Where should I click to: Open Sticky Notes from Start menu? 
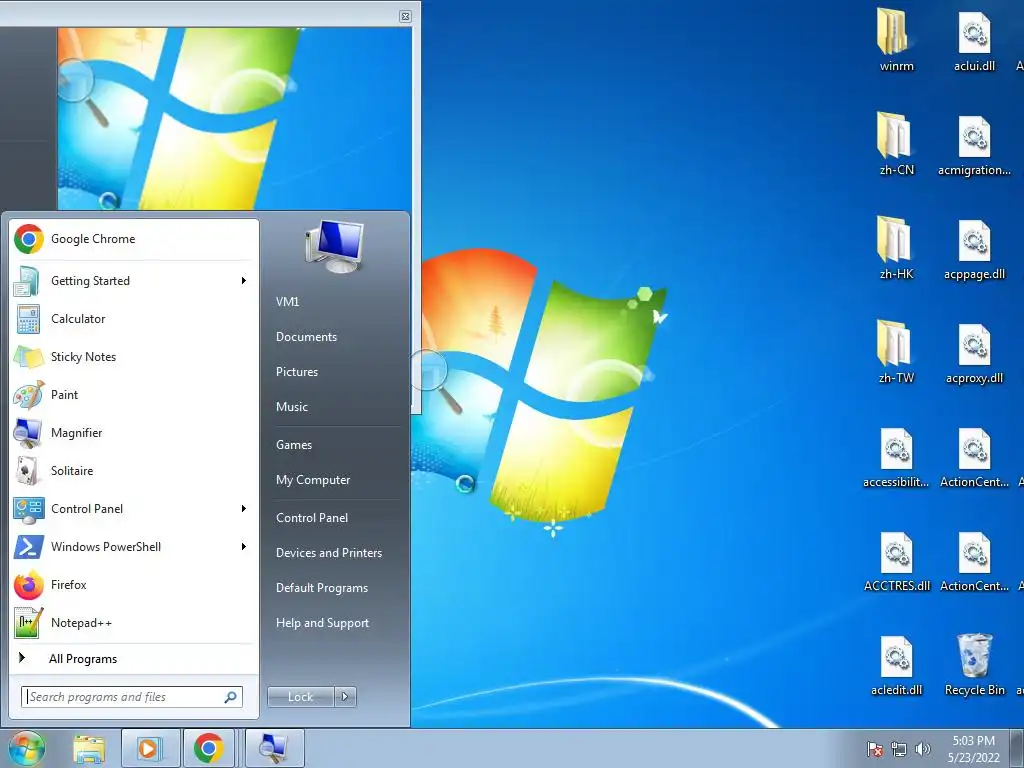pos(134,357)
